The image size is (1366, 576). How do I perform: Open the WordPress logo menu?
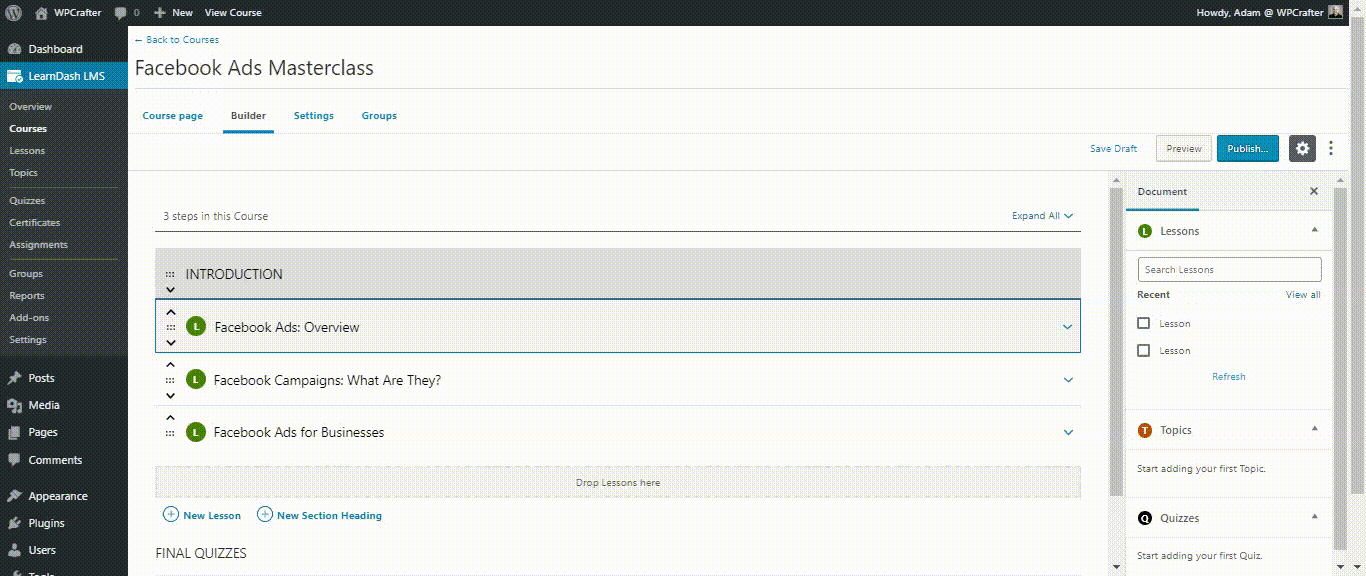pyautogui.click(x=13, y=13)
